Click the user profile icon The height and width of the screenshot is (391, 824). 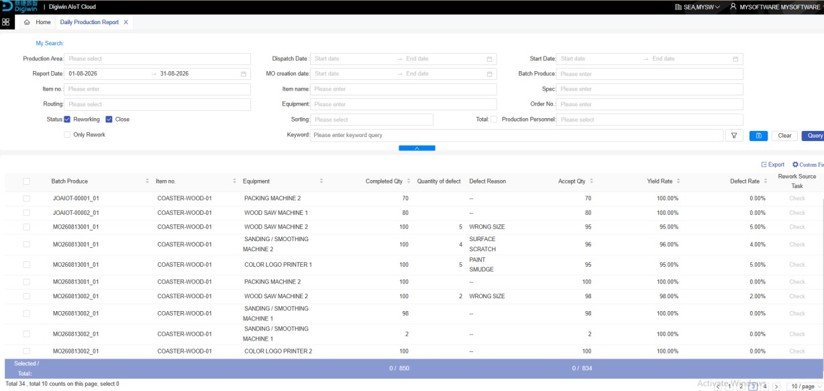[x=733, y=7]
